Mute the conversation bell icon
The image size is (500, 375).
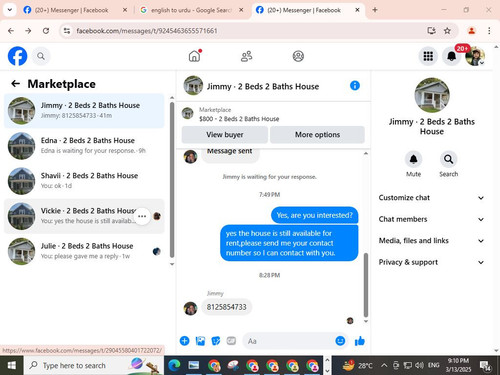coord(413,159)
